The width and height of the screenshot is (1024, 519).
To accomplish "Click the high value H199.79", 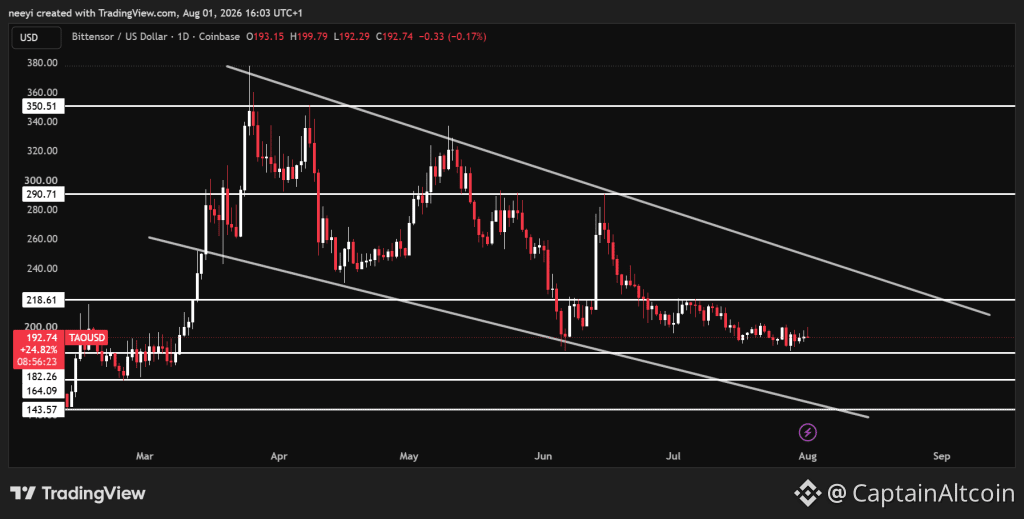I will pos(309,37).
